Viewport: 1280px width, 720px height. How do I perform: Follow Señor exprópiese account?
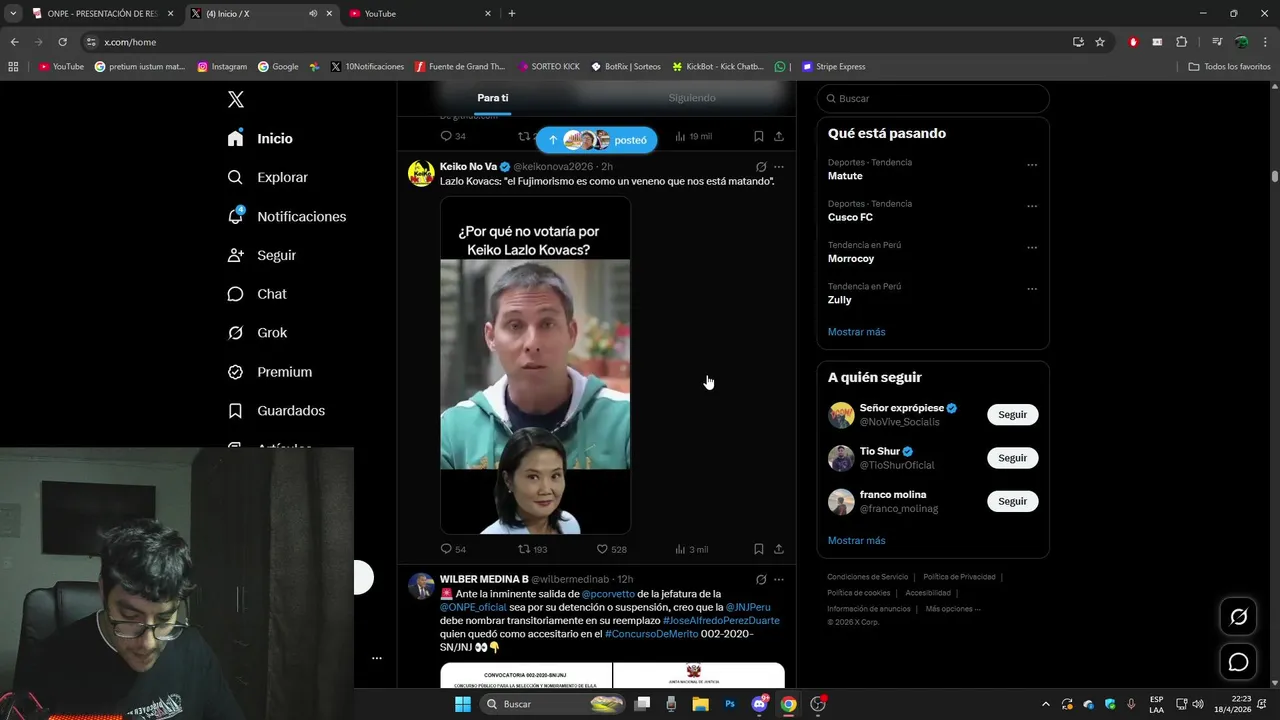(1012, 415)
